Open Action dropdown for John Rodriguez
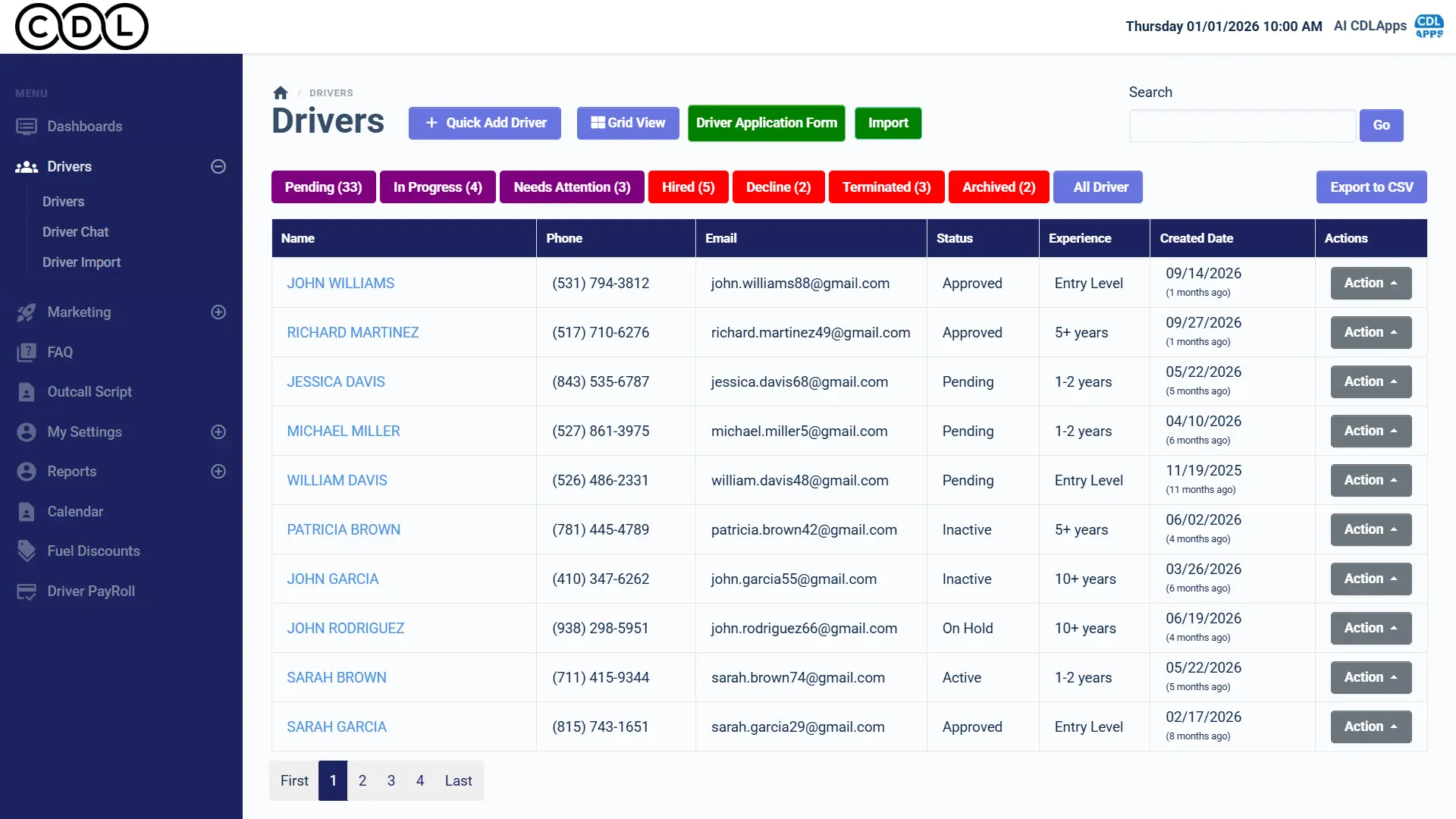 click(x=1371, y=628)
